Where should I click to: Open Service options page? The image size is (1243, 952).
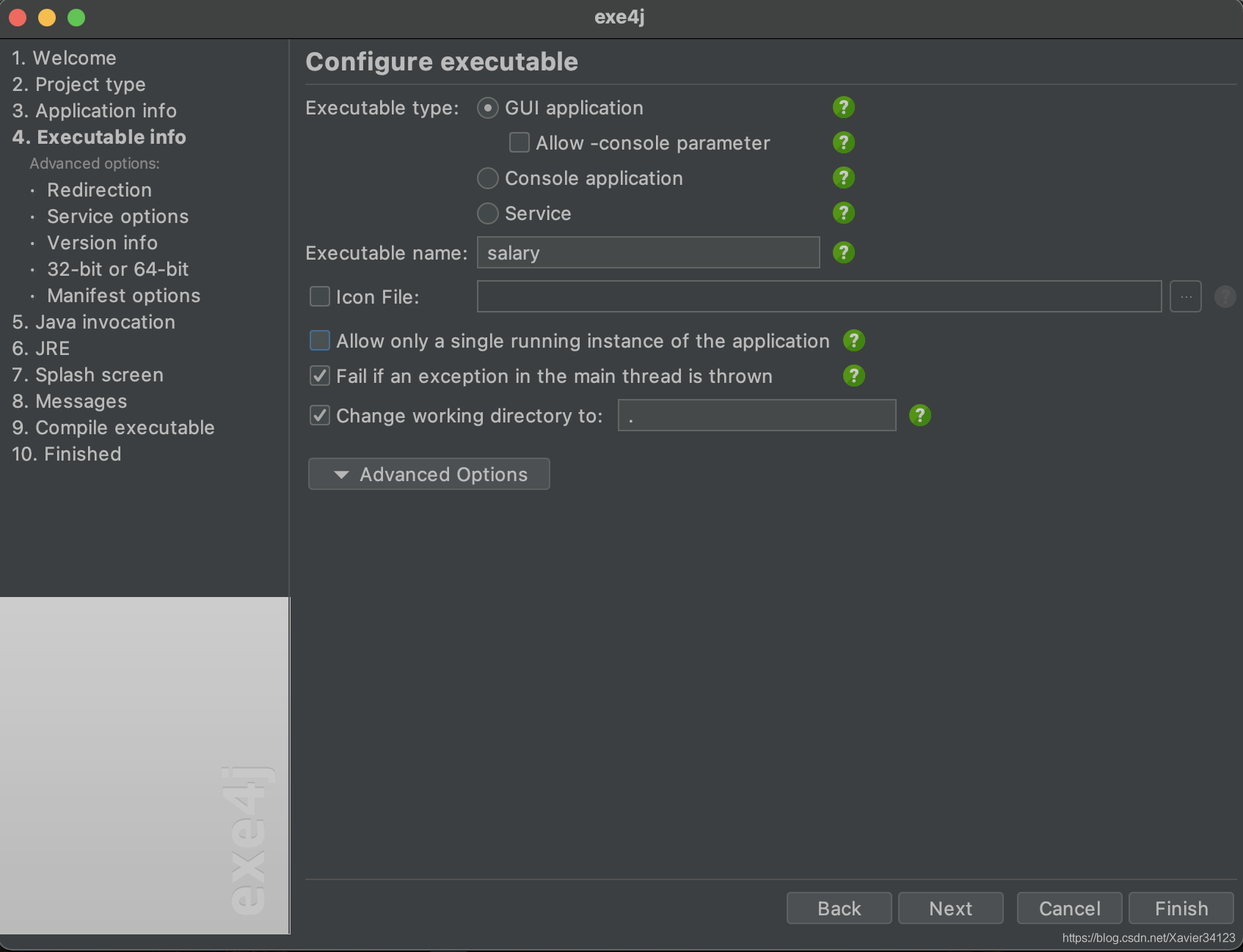[118, 216]
